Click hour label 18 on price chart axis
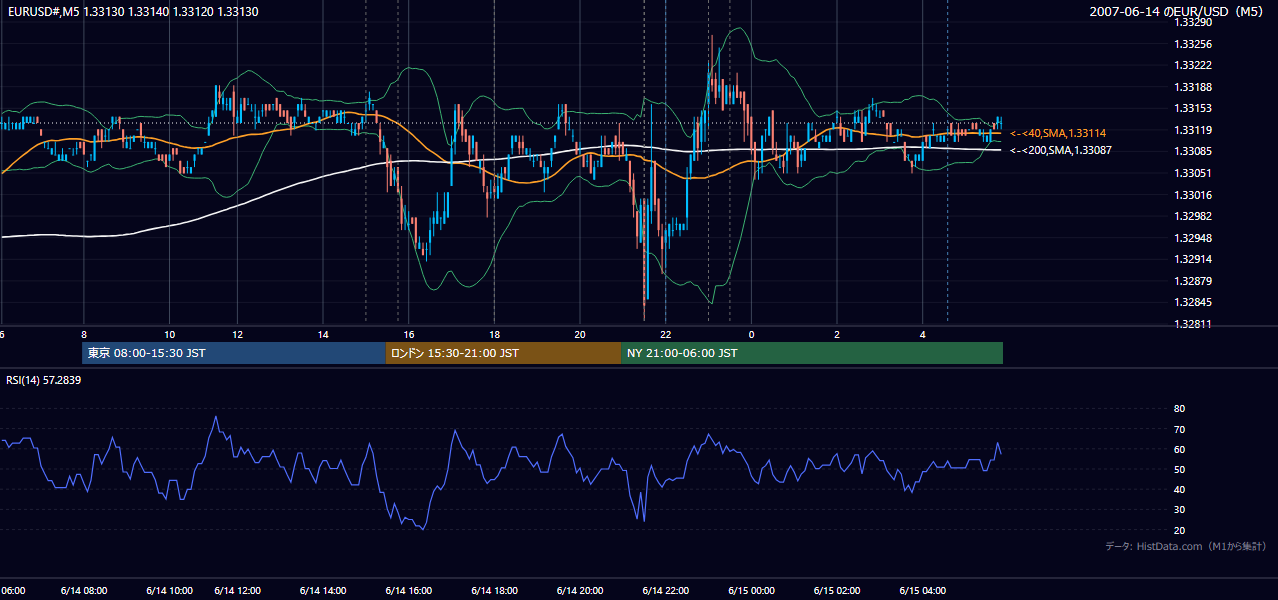This screenshot has width=1278, height=600. click(x=494, y=334)
